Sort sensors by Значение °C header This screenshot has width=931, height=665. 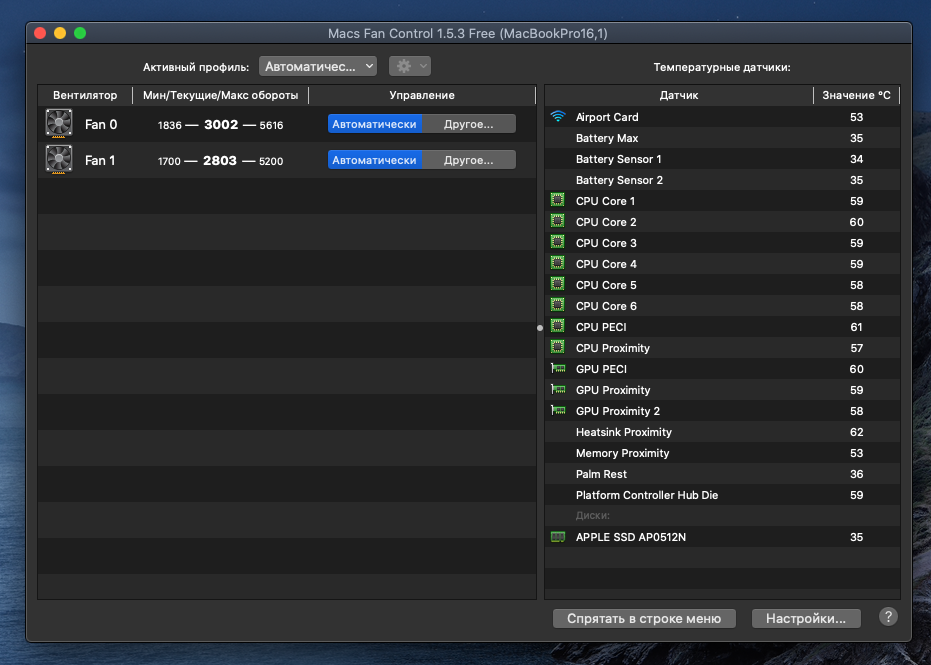point(856,95)
